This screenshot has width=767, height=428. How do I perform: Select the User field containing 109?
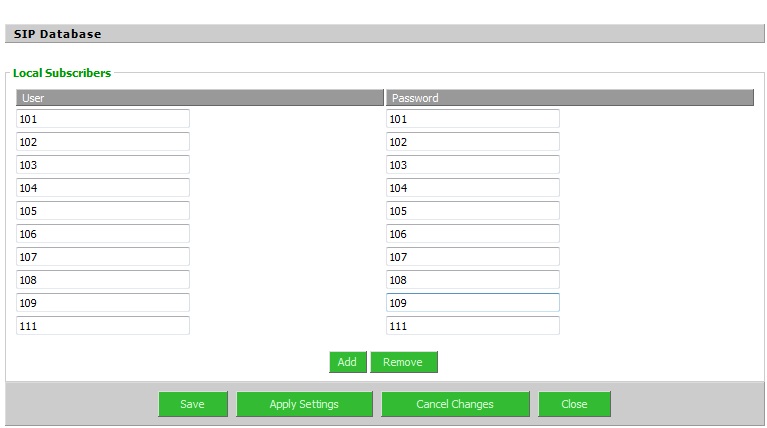103,303
